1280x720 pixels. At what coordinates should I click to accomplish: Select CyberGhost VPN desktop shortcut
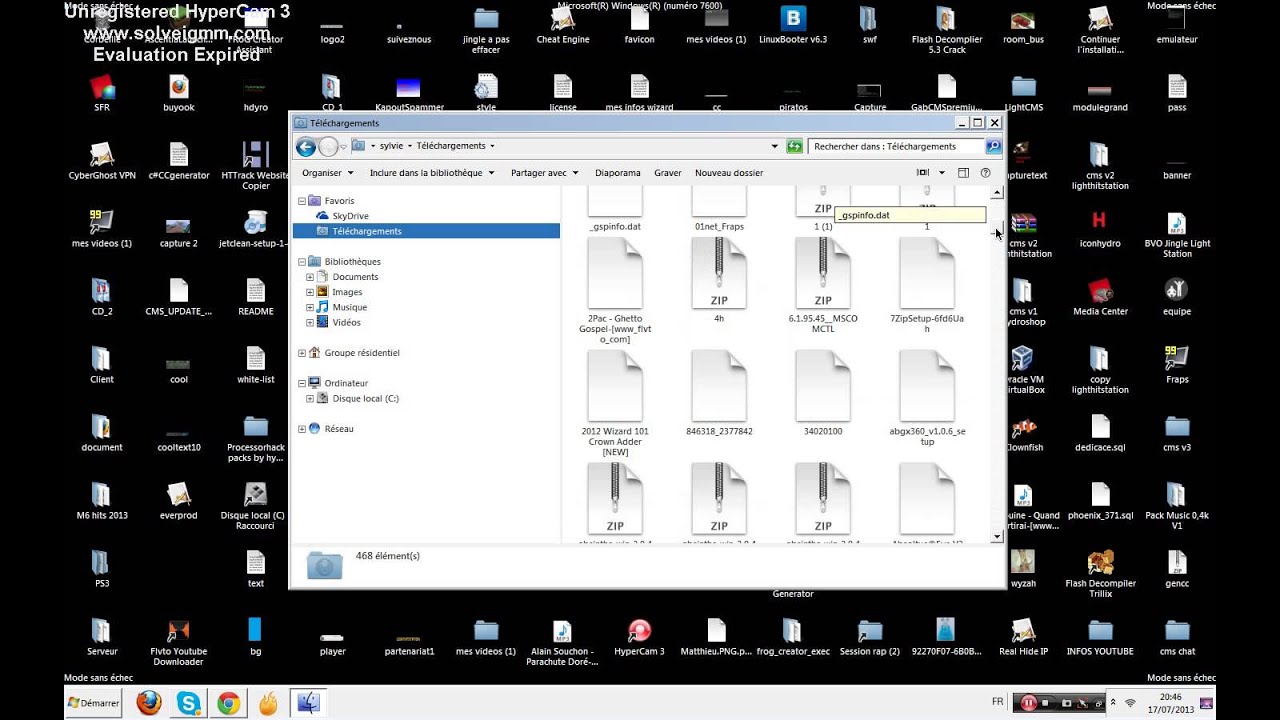(x=102, y=155)
